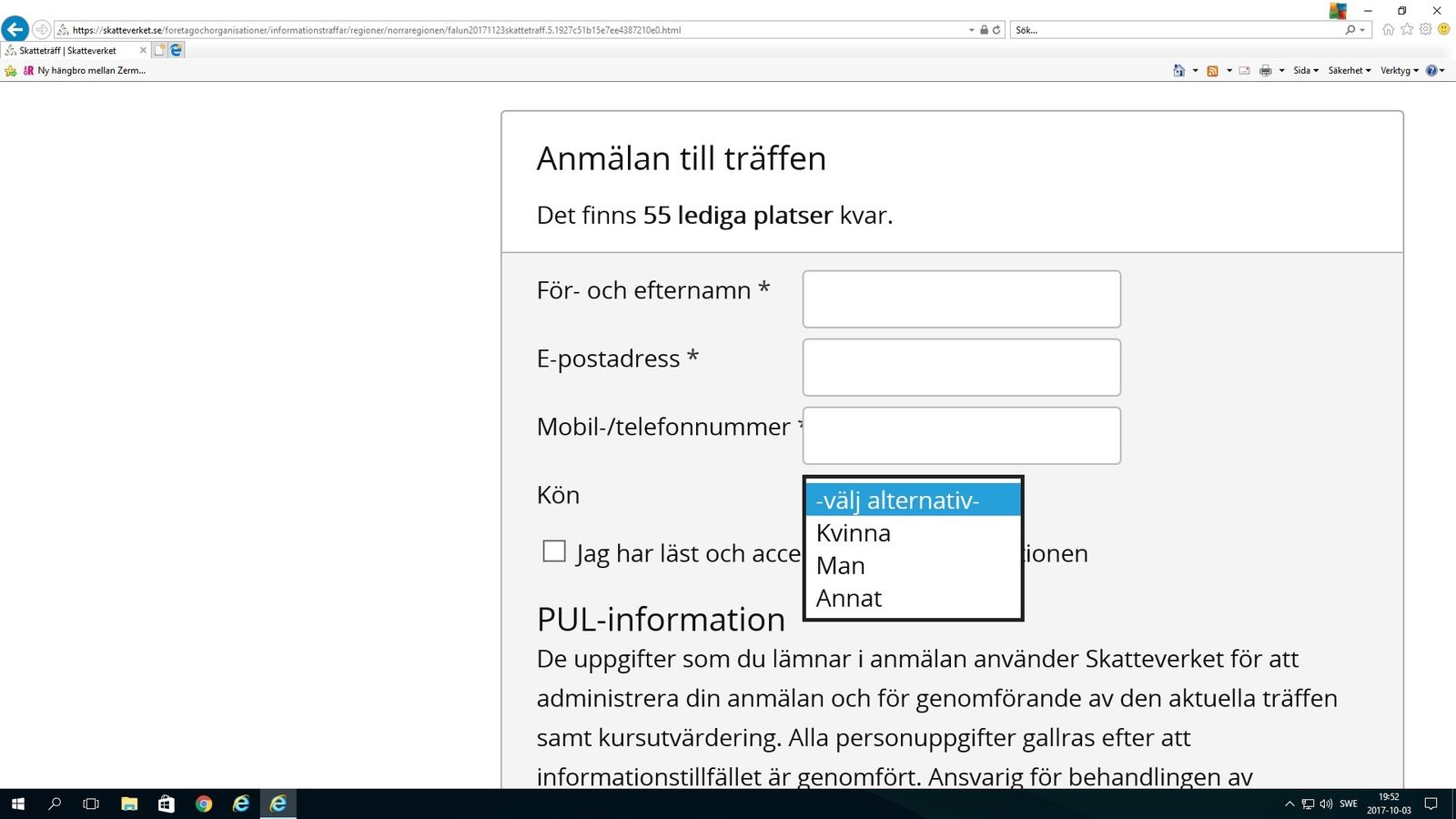Choose 'Man' in the Kön list
This screenshot has width=1456, height=819.
(913, 565)
